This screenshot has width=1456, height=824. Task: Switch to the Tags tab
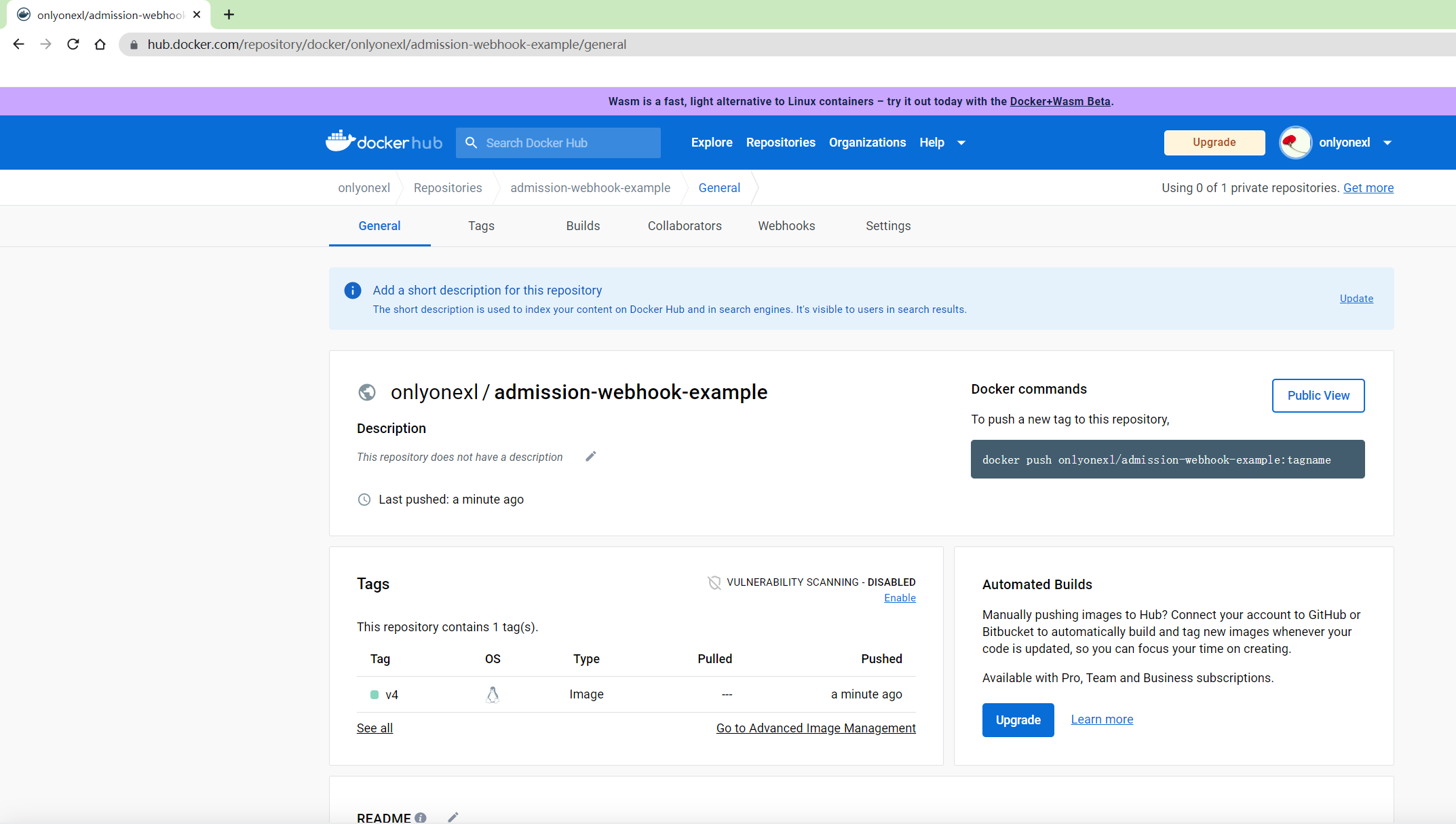pos(481,226)
